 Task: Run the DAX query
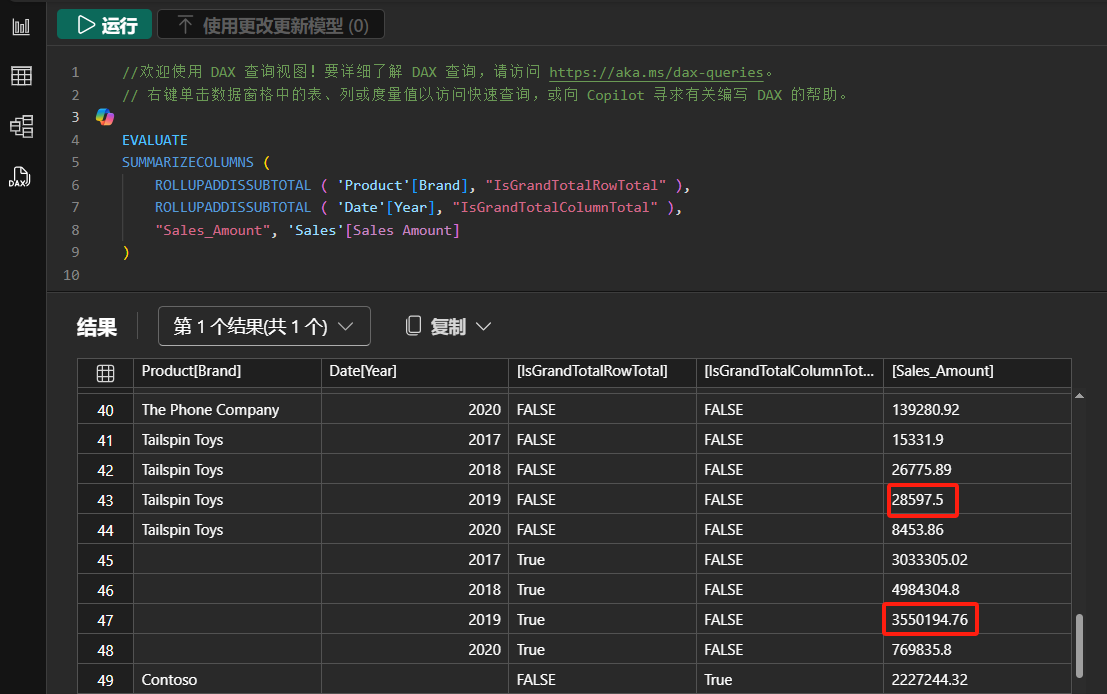pyautogui.click(x=104, y=25)
